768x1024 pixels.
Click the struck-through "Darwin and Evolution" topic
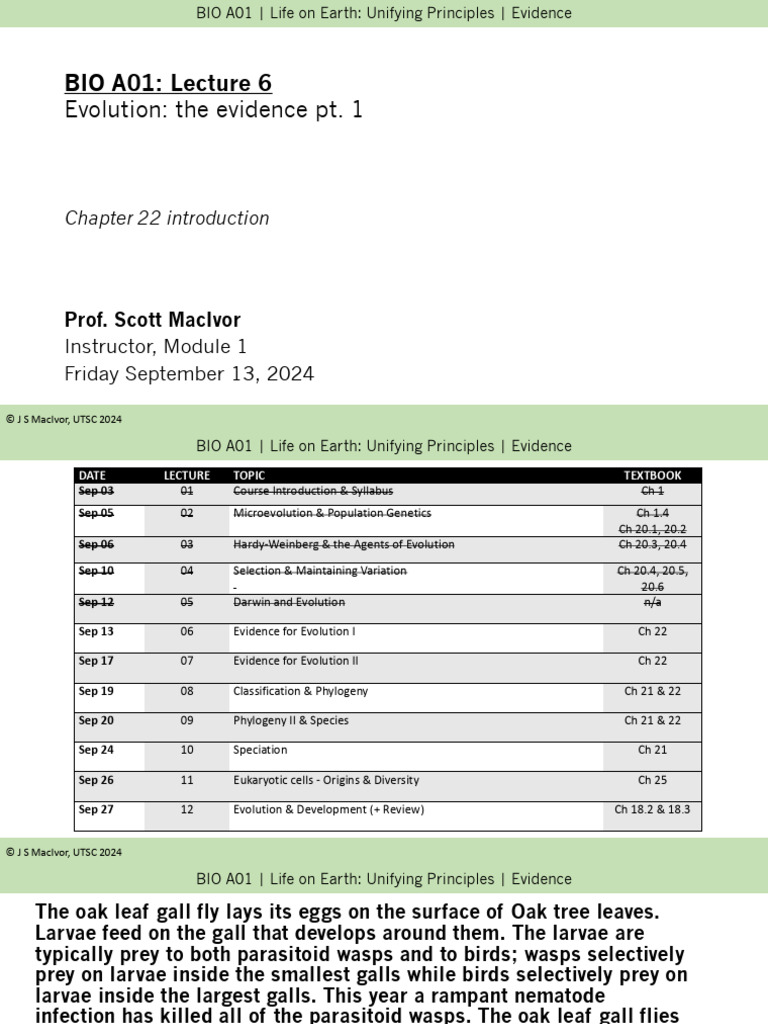289,602
